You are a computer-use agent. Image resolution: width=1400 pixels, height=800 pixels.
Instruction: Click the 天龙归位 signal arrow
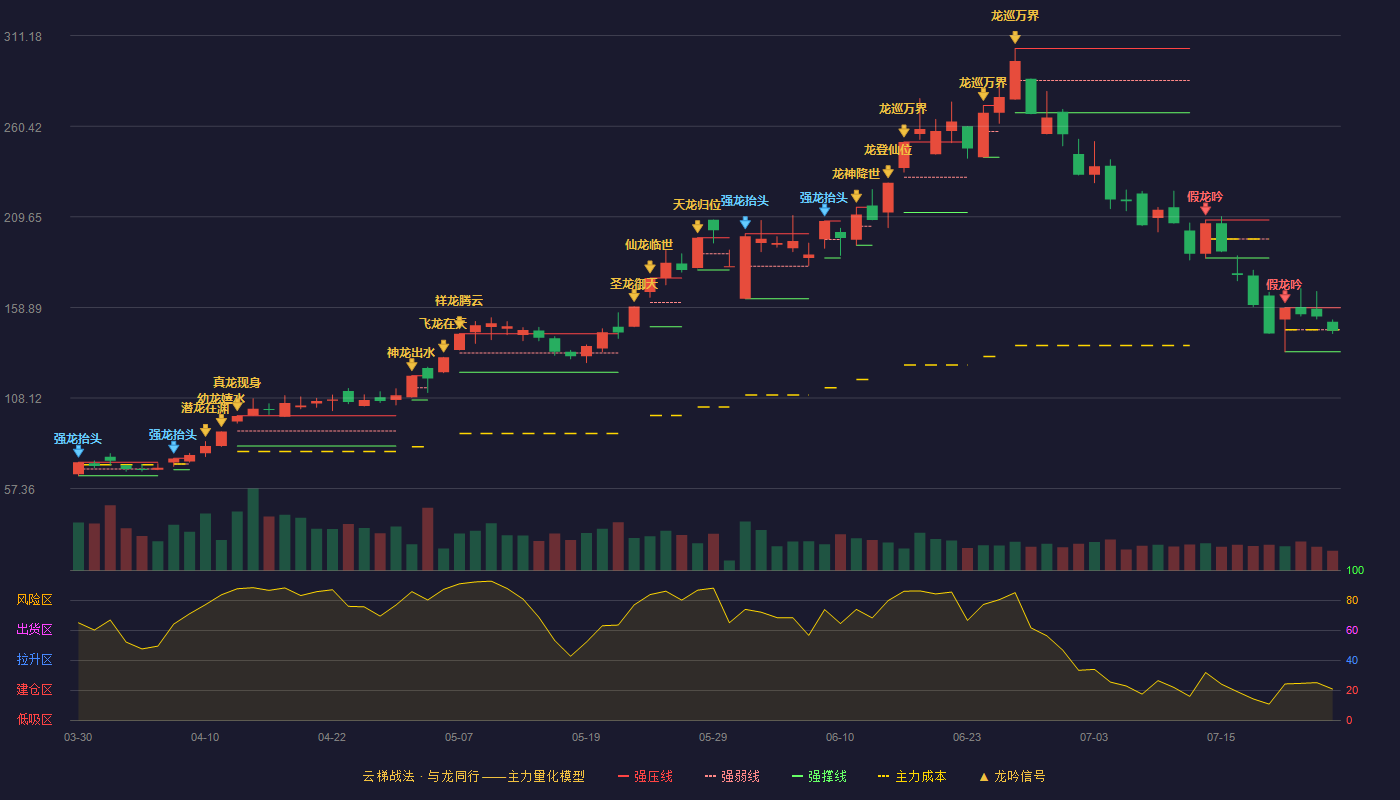[697, 227]
